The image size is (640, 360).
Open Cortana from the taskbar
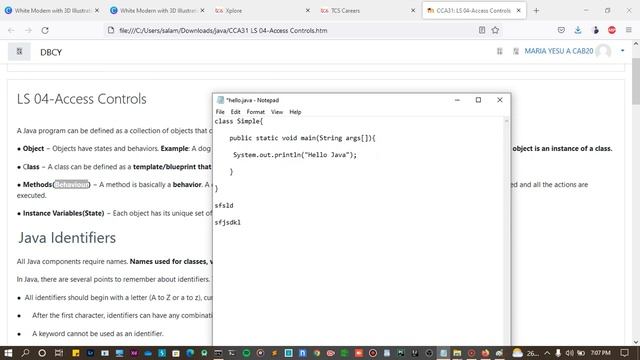pyautogui.click(x=42, y=353)
